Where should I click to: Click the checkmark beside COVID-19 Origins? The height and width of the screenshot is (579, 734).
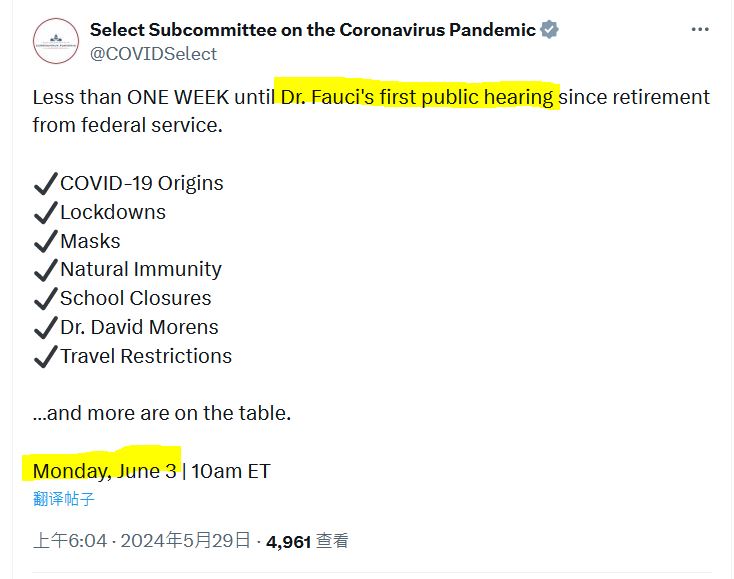tap(45, 184)
